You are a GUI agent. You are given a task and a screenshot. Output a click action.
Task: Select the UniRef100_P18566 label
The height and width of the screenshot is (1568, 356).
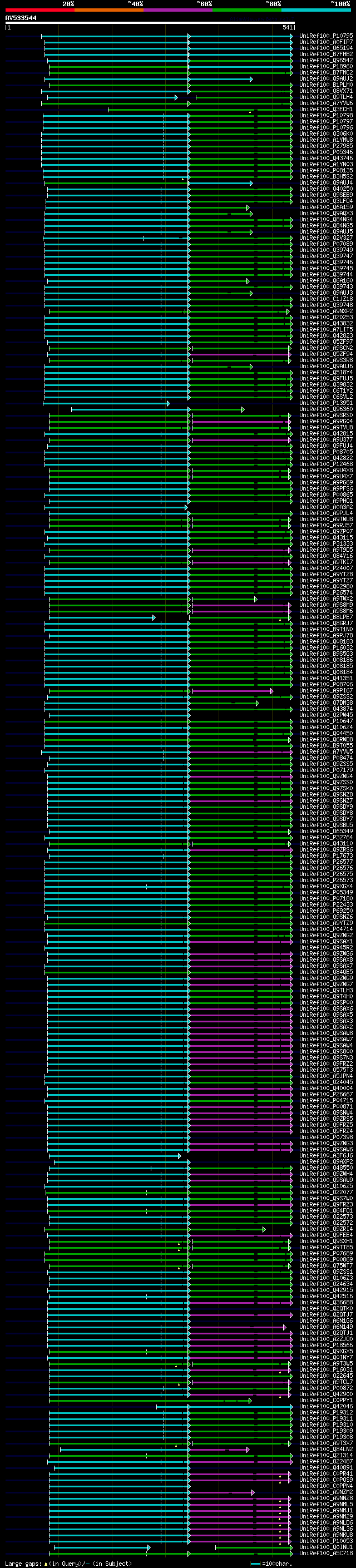(326, 1345)
